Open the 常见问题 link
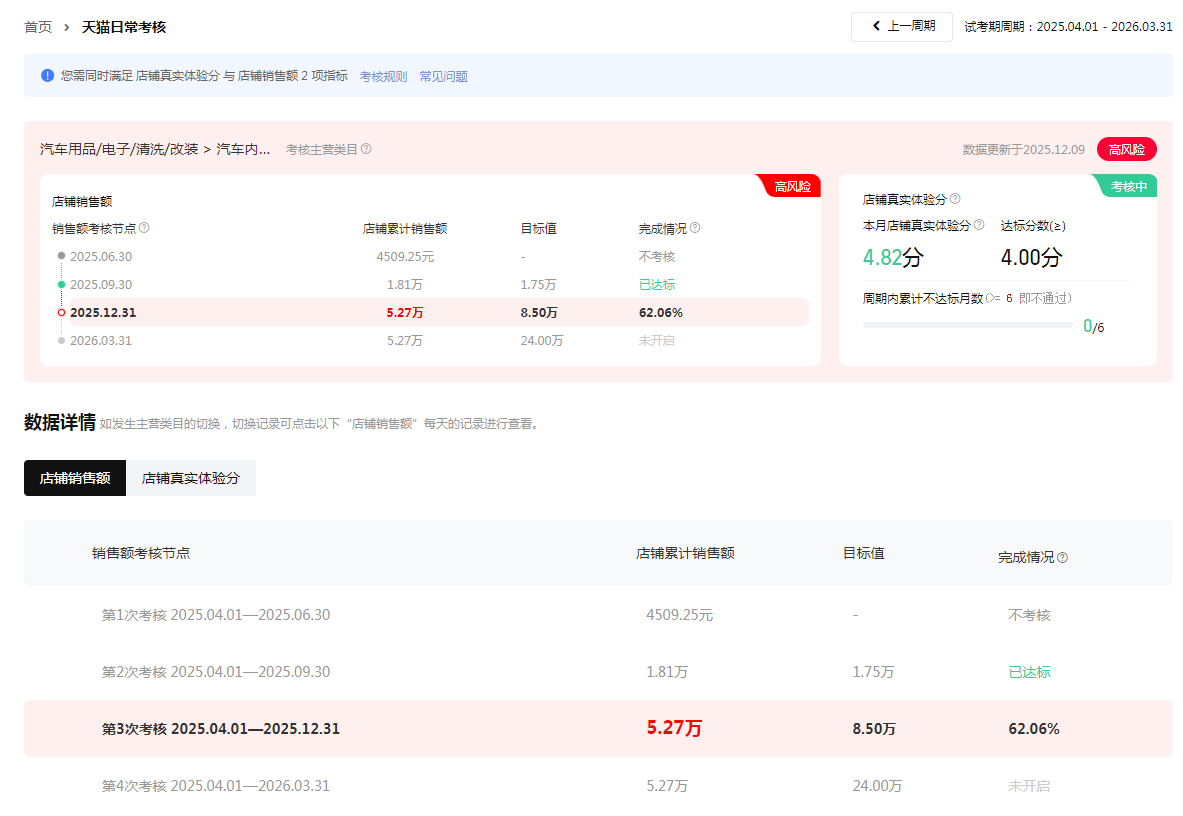The height and width of the screenshot is (816, 1183). pos(443,76)
